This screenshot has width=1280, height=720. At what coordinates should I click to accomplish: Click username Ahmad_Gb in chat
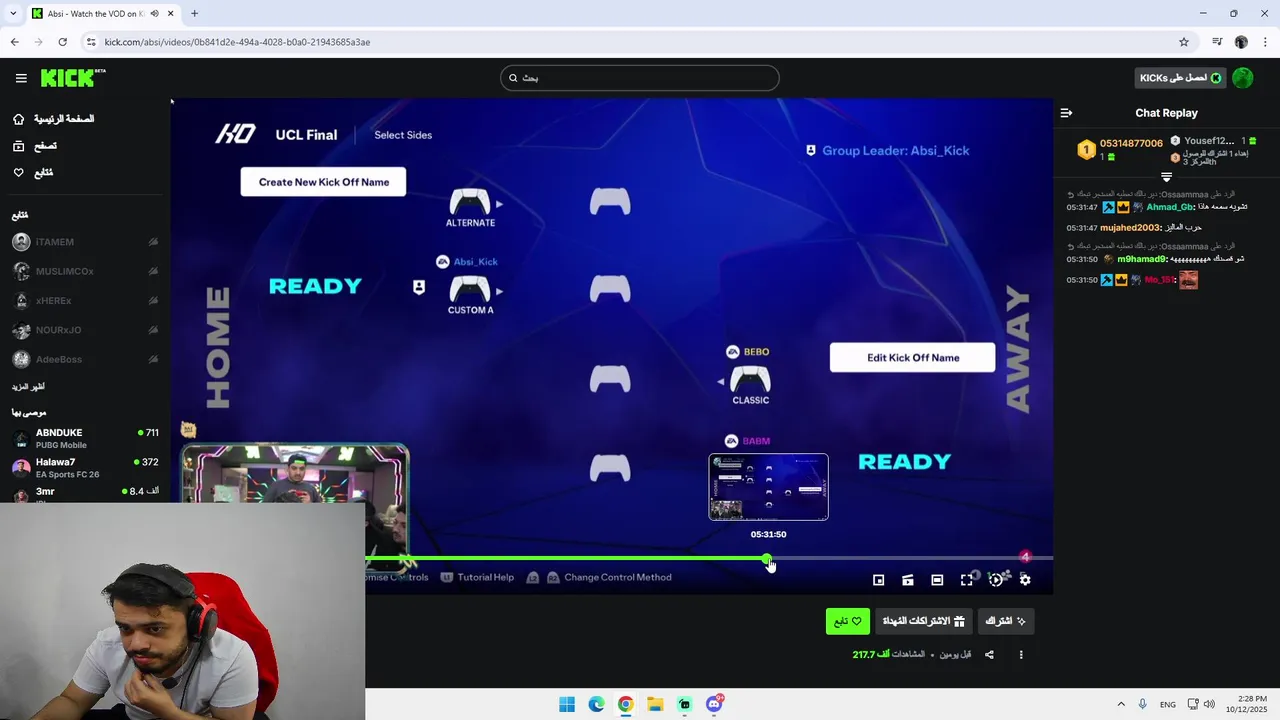(x=1170, y=207)
